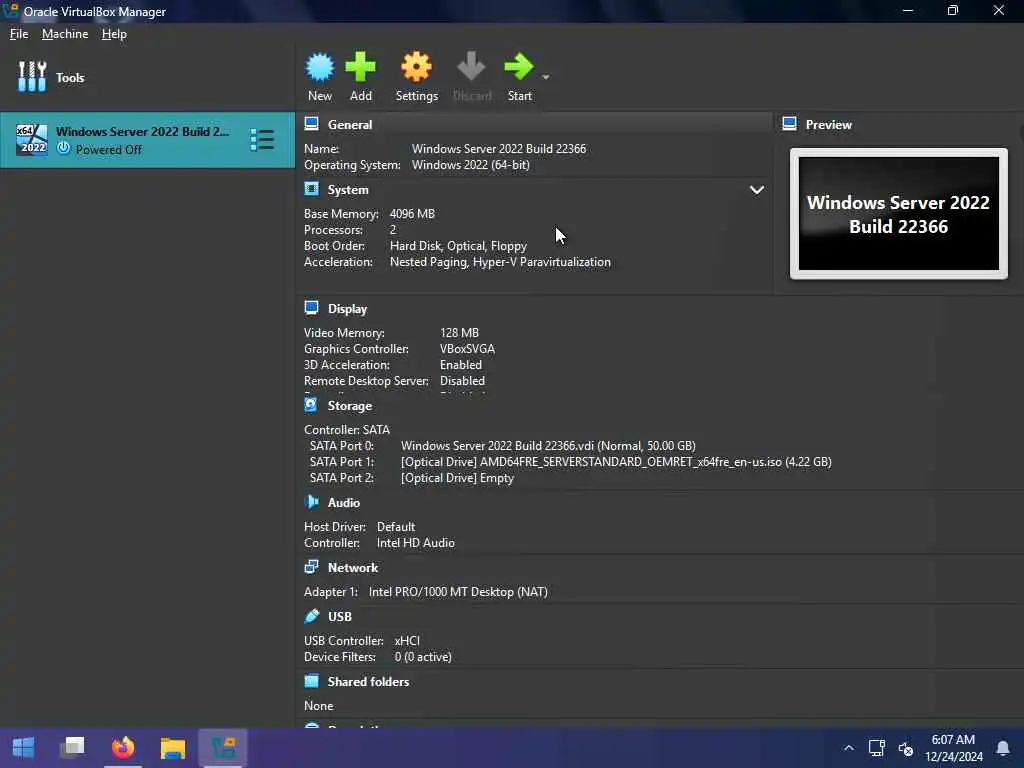Click boot order Hard Disk, Optical, Floppy
The width and height of the screenshot is (1024, 768).
[458, 246]
